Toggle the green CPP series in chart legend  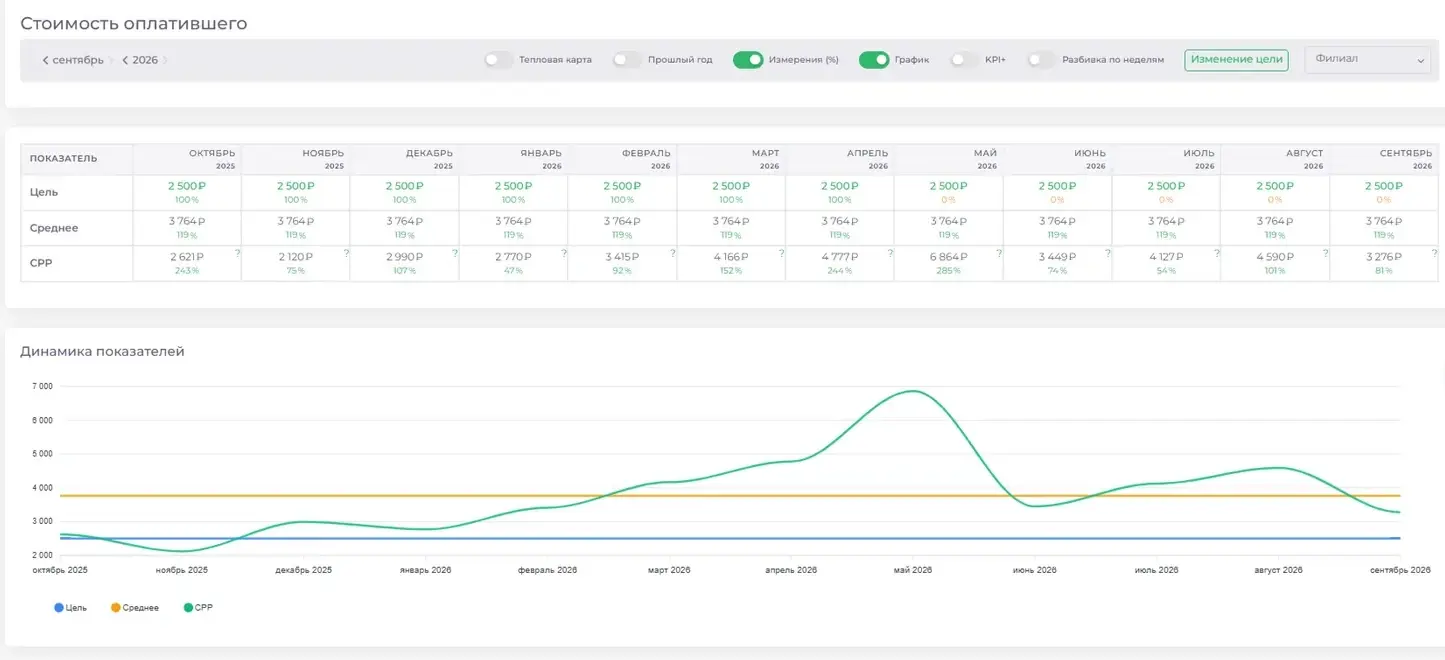(x=199, y=608)
